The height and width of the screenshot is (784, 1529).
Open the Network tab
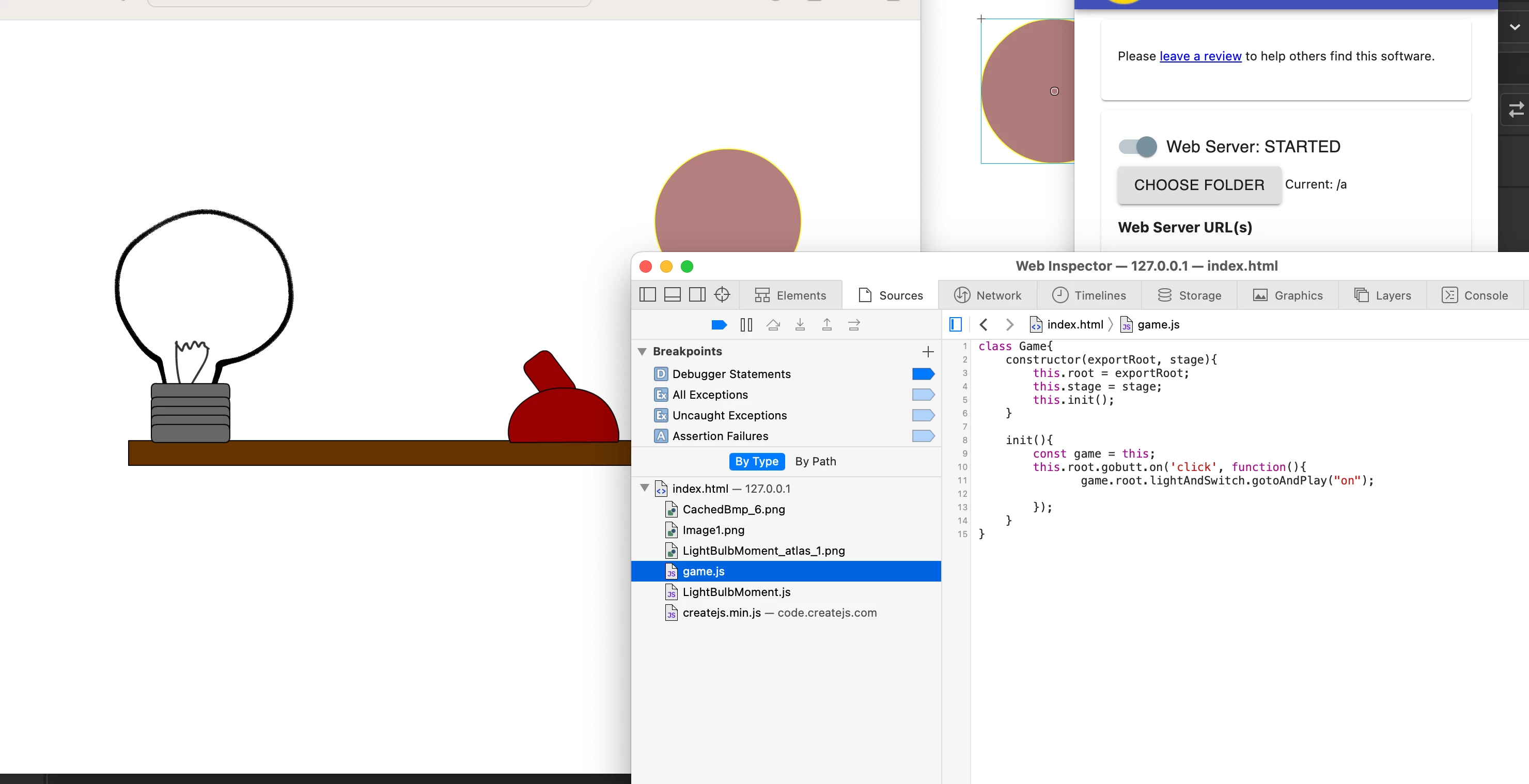[x=987, y=295]
